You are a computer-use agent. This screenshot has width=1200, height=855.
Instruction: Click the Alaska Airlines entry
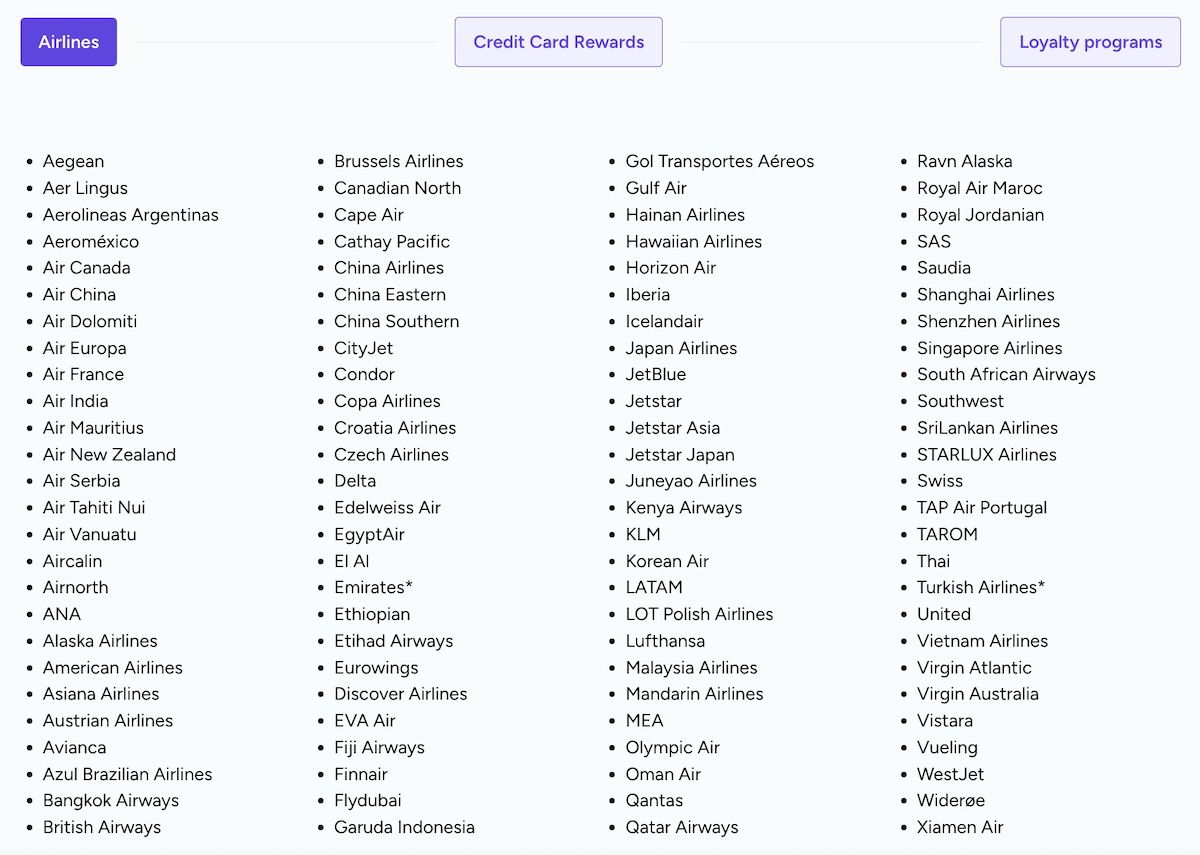[x=100, y=641]
